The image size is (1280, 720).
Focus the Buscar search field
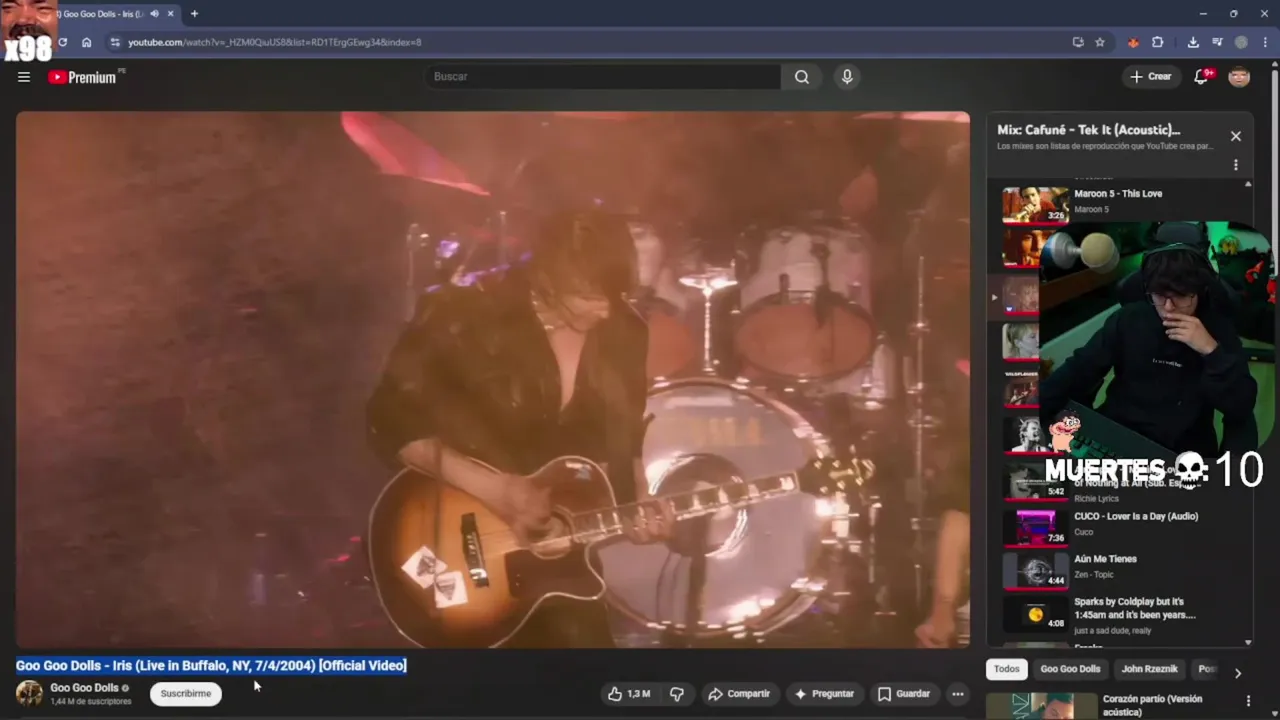tap(604, 77)
